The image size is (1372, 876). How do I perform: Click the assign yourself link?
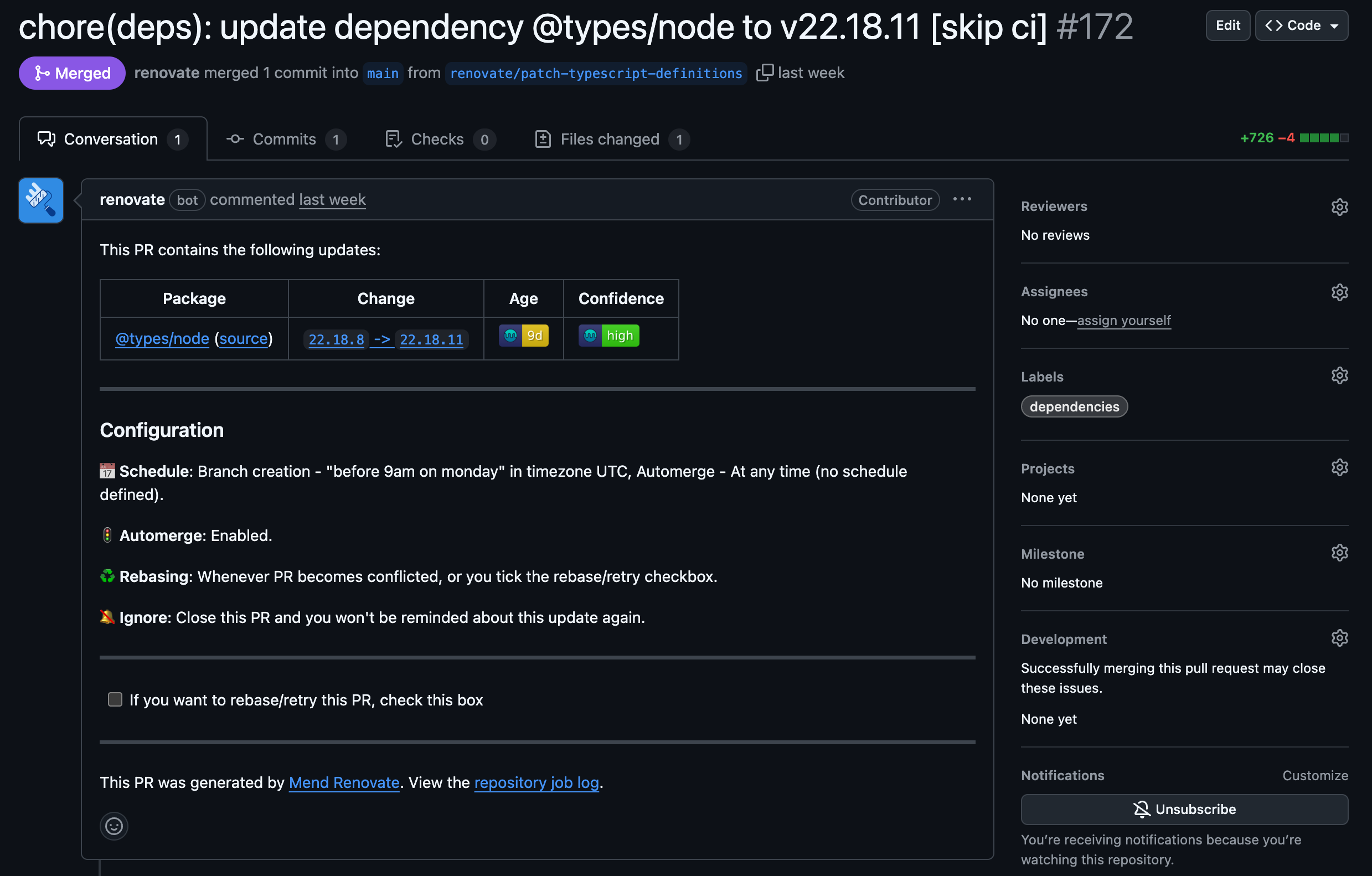[x=1123, y=320]
